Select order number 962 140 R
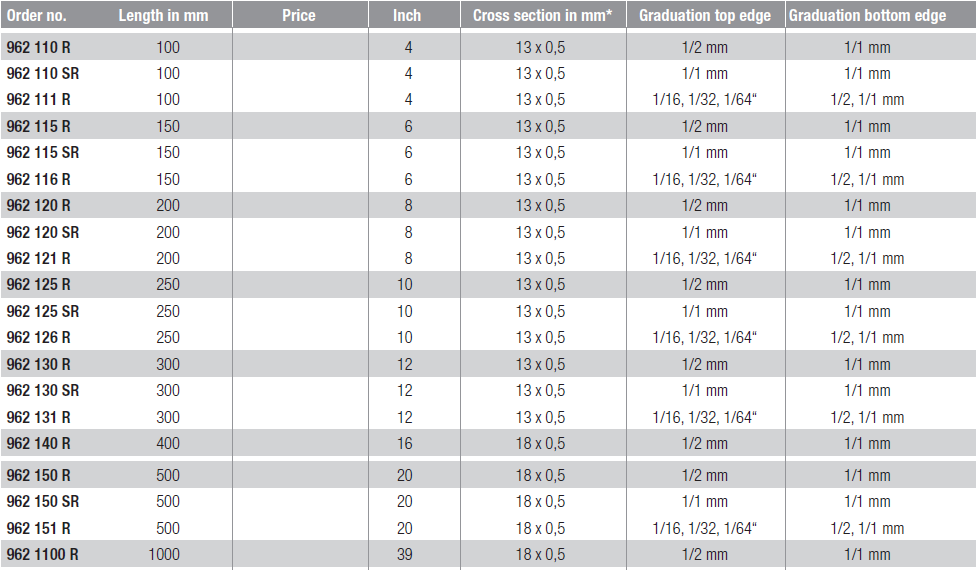This screenshot has height=570, width=978. (39, 443)
